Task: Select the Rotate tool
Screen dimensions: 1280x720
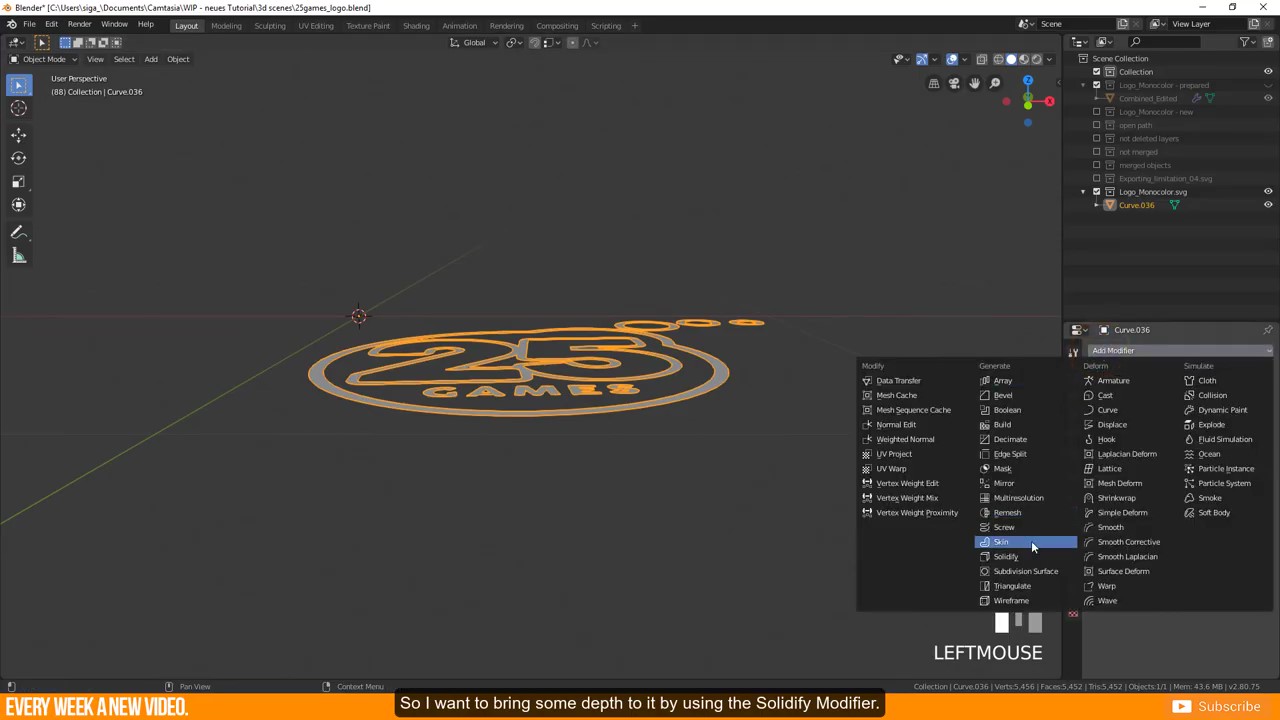Action: [x=18, y=158]
